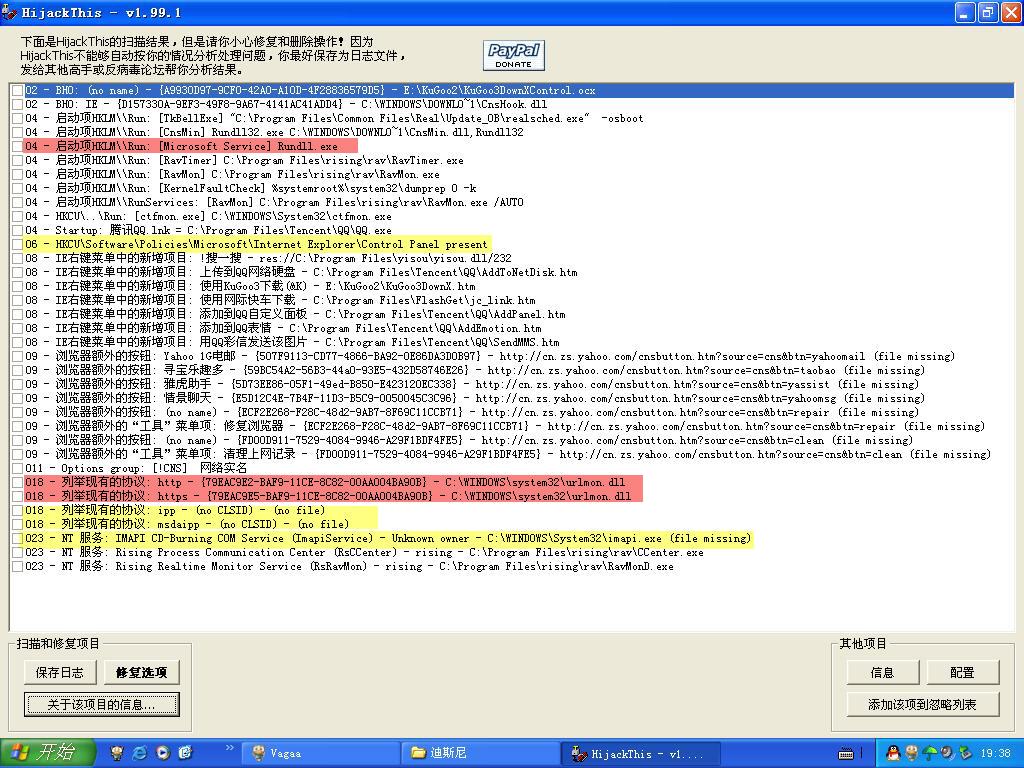This screenshot has width=1024, height=768.
Task: Check the yisou.dll IE context menu entry
Action: pos(18,258)
